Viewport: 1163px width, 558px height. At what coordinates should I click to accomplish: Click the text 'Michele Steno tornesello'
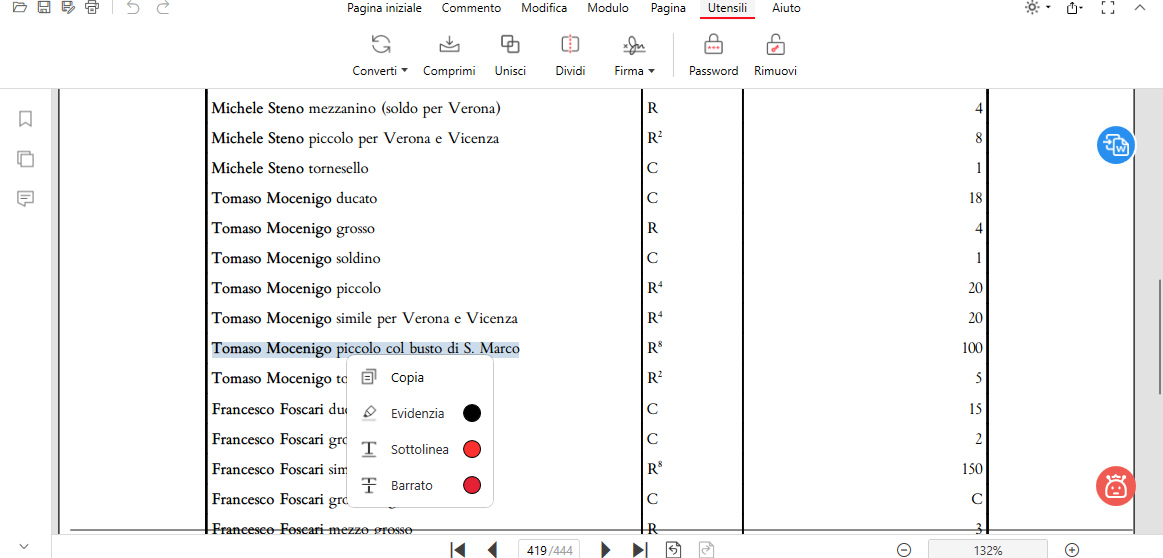pyautogui.click(x=290, y=168)
